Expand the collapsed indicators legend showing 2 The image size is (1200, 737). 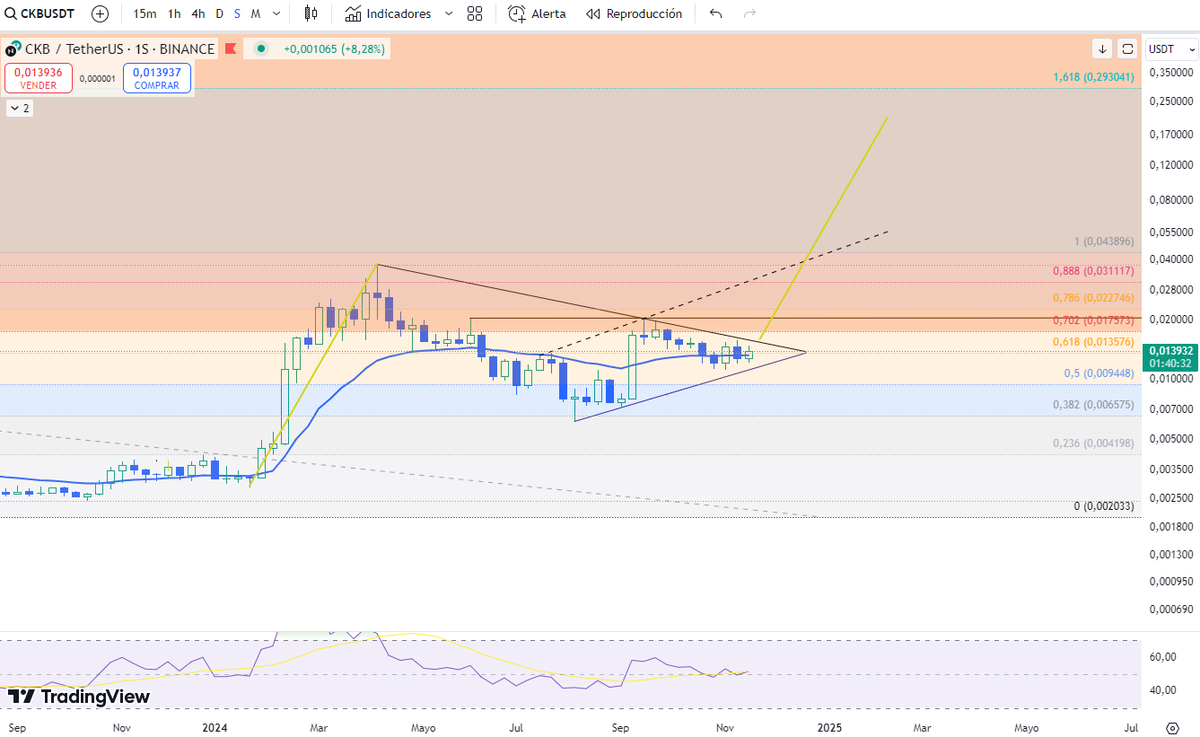(20, 108)
